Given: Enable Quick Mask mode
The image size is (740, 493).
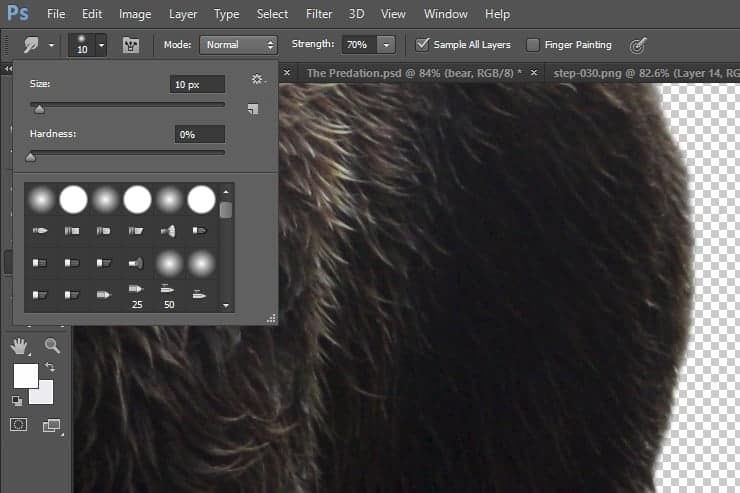Looking at the screenshot, I should [19, 425].
